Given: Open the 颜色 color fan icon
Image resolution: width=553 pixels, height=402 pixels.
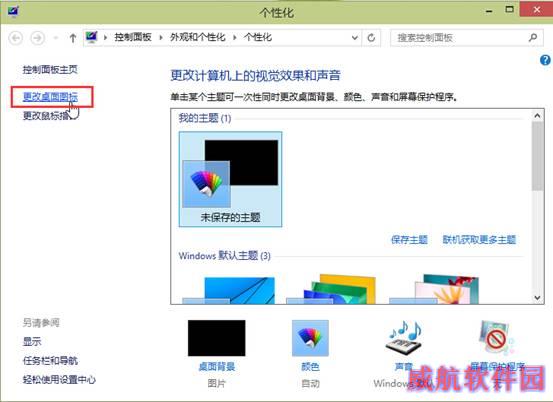Looking at the screenshot, I should pos(310,338).
